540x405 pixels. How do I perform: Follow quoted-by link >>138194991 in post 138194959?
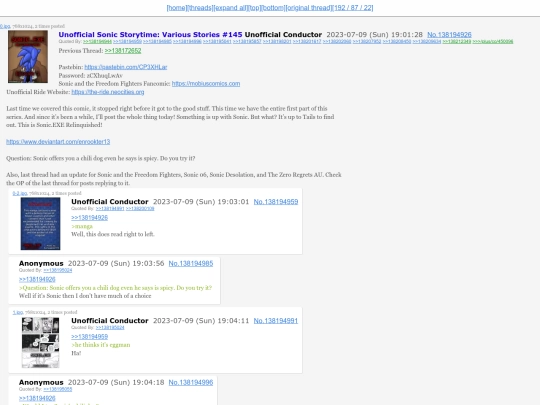pos(110,209)
